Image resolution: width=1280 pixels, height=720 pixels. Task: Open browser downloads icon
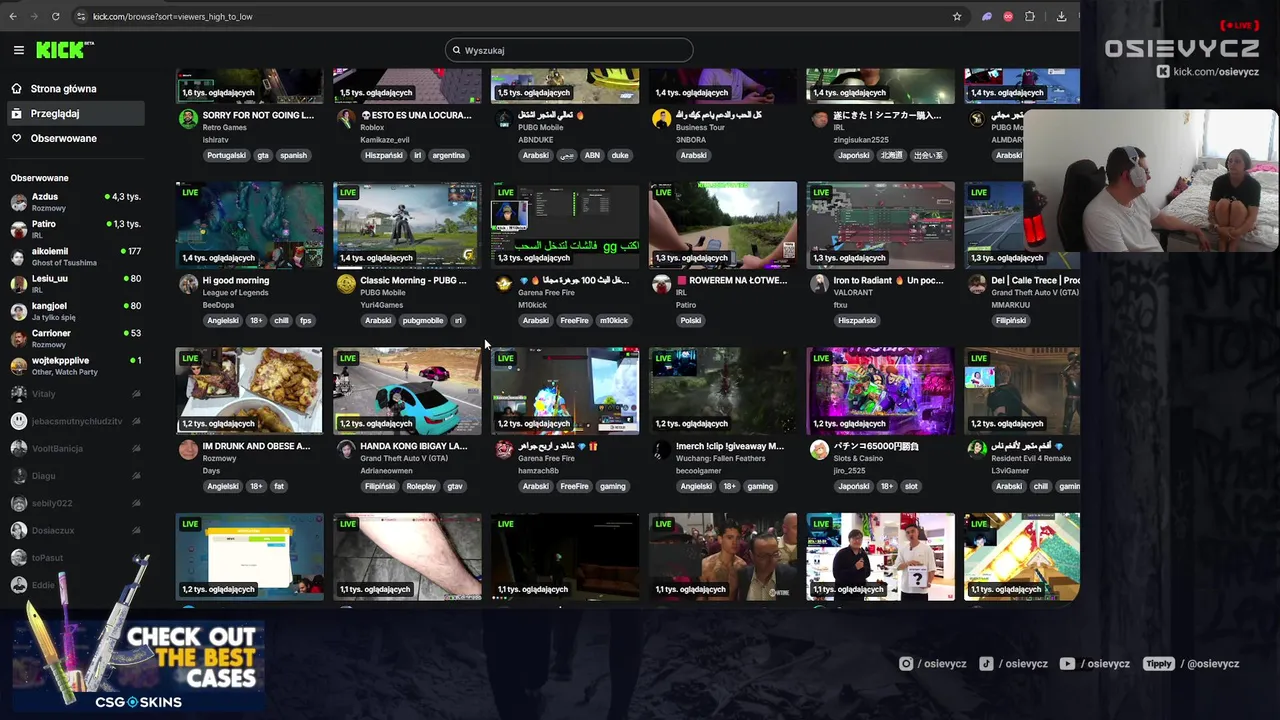pos(1061,16)
